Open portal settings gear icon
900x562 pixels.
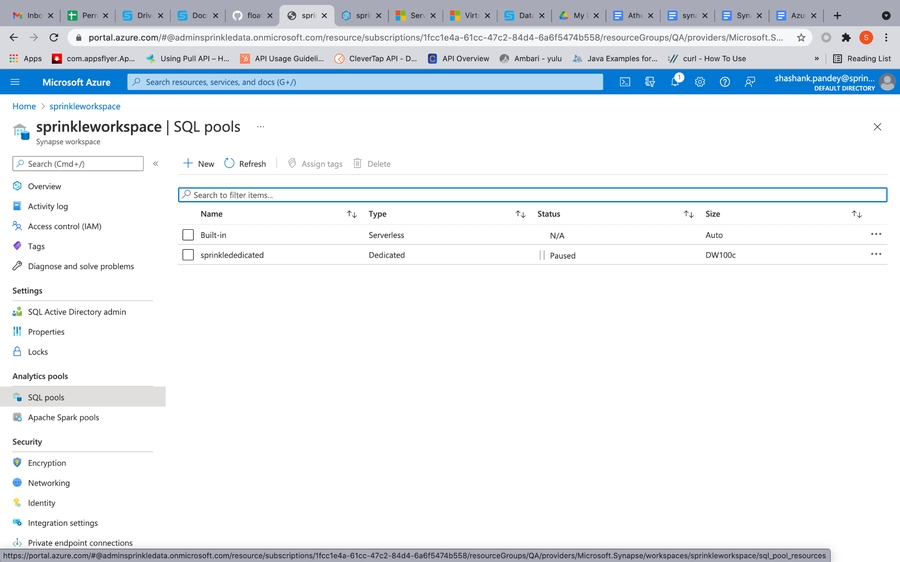700,82
